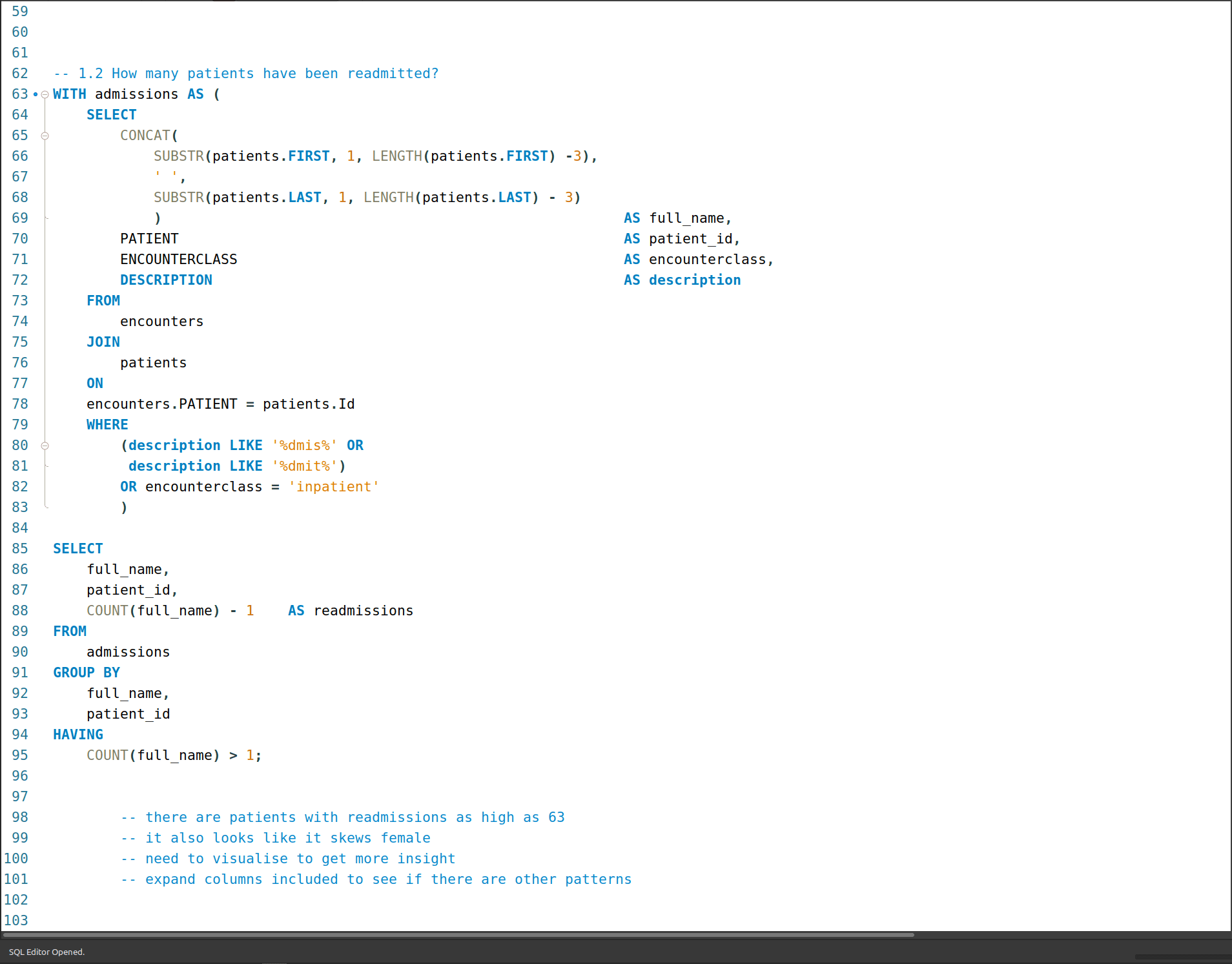Viewport: 1232px width, 964px height.
Task: Place cursor on the 'inpatient' string literal
Action: coord(334,487)
